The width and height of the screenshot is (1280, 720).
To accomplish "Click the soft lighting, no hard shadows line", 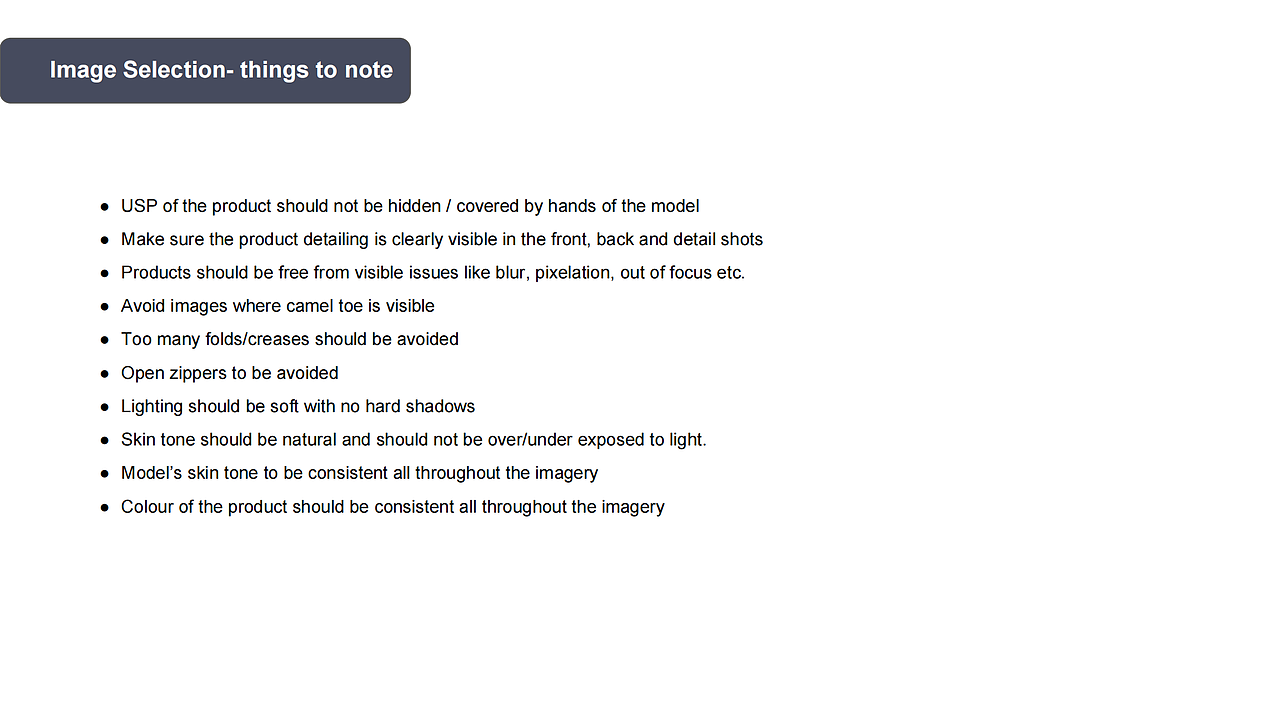I will [x=297, y=406].
